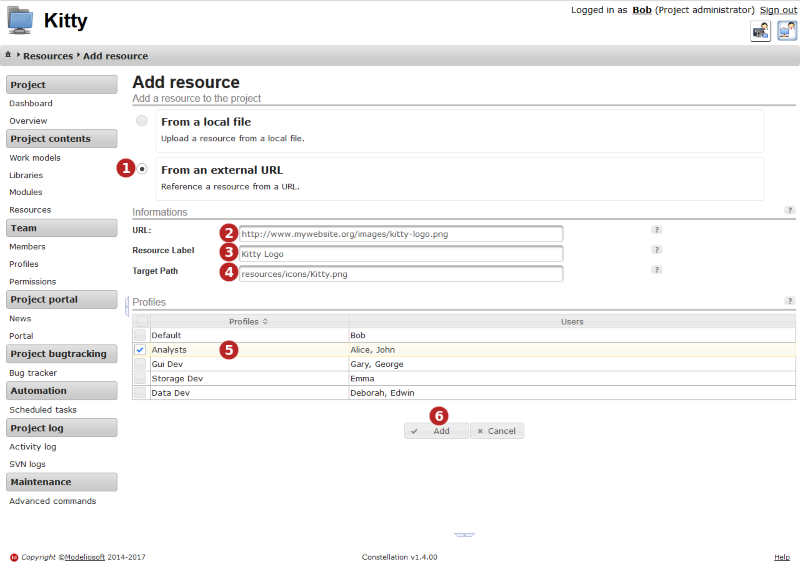Collapse the left sidebar handle
Image resolution: width=800 pixels, height=564 pixels.
tap(127, 306)
